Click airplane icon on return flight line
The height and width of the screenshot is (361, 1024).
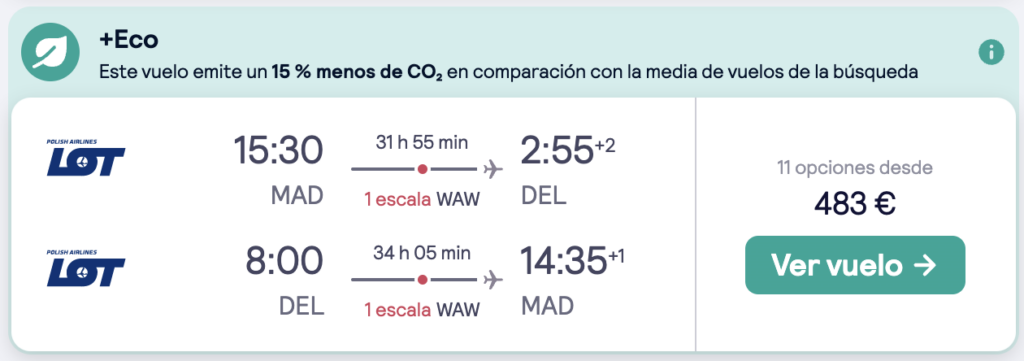[x=493, y=280]
